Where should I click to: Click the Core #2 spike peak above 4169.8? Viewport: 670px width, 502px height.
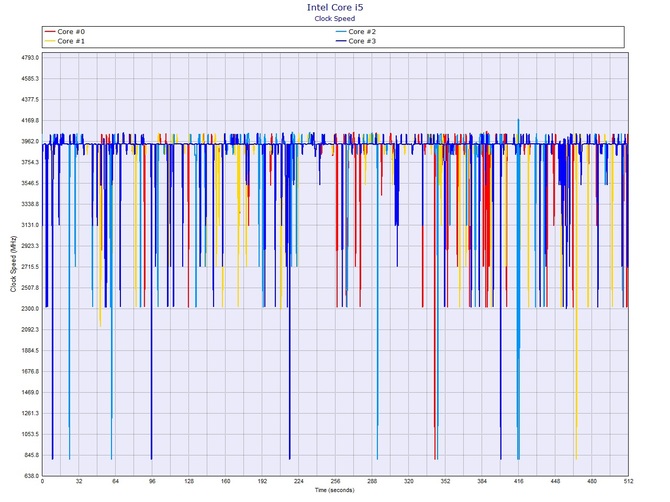tap(518, 120)
